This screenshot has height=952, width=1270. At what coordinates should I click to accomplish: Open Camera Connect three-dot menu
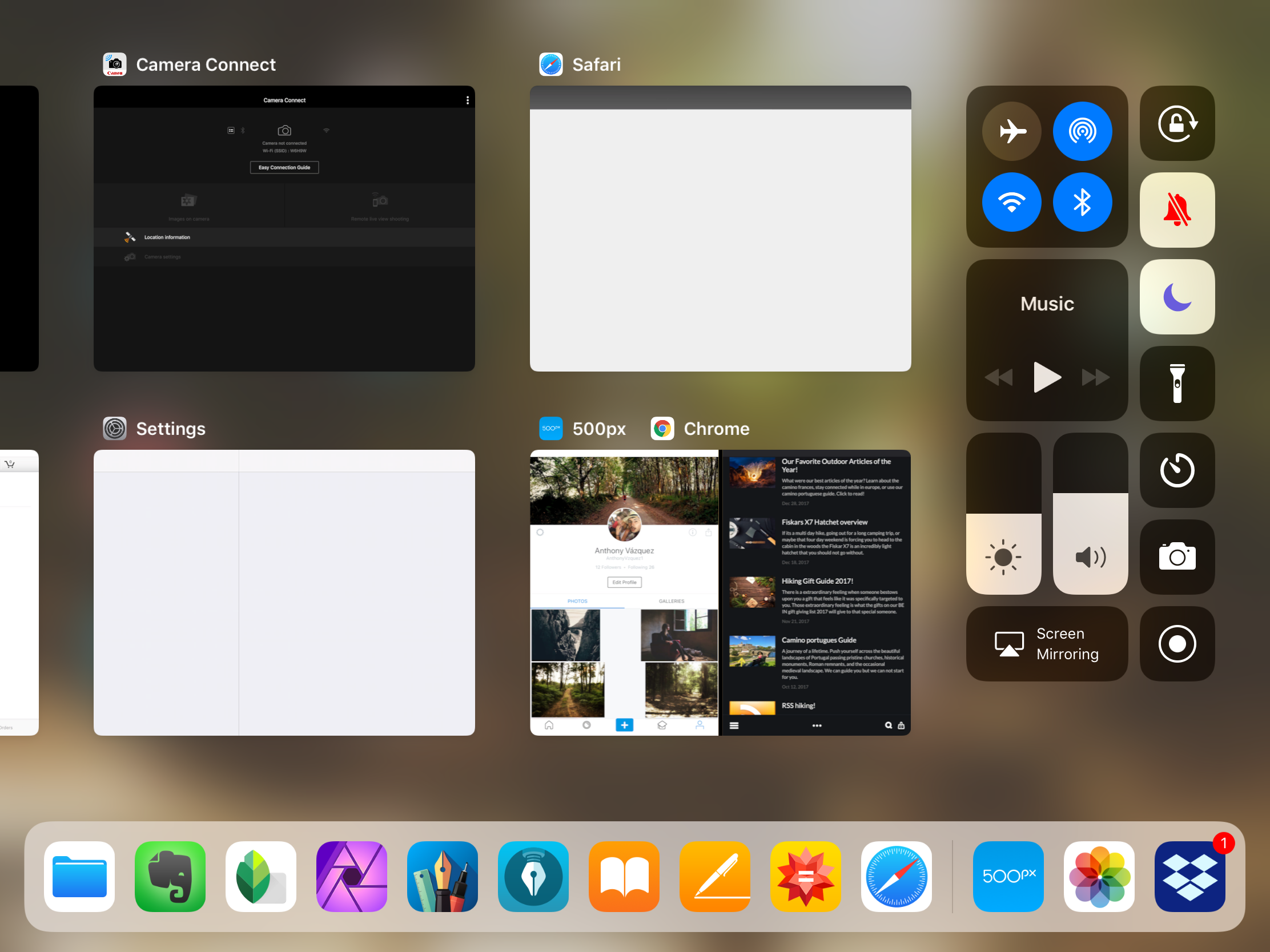pos(467,100)
